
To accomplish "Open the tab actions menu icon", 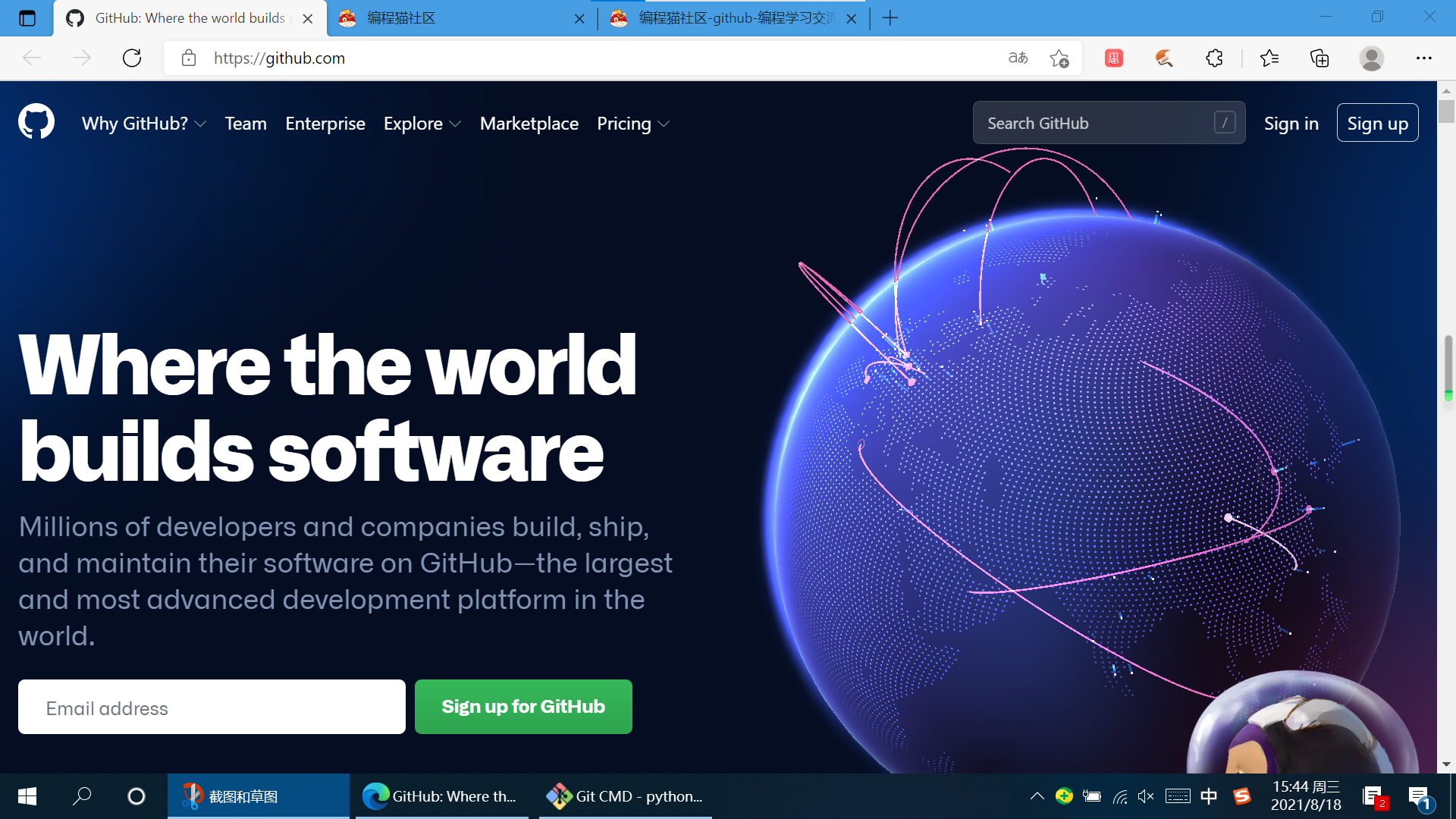I will (27, 18).
